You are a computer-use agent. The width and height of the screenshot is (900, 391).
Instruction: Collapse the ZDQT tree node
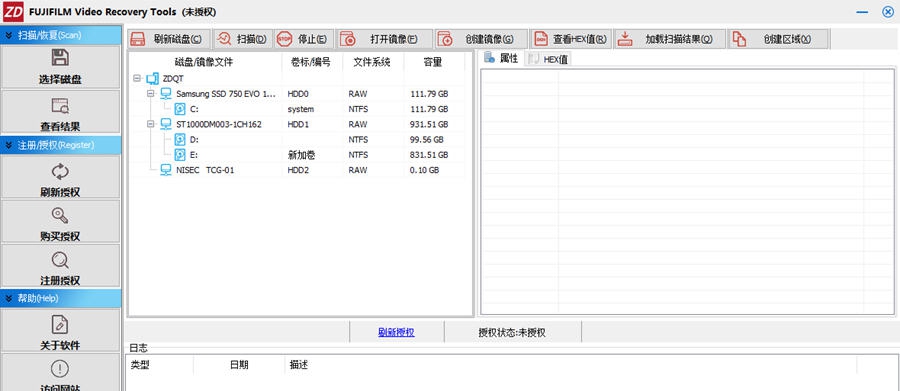137,79
